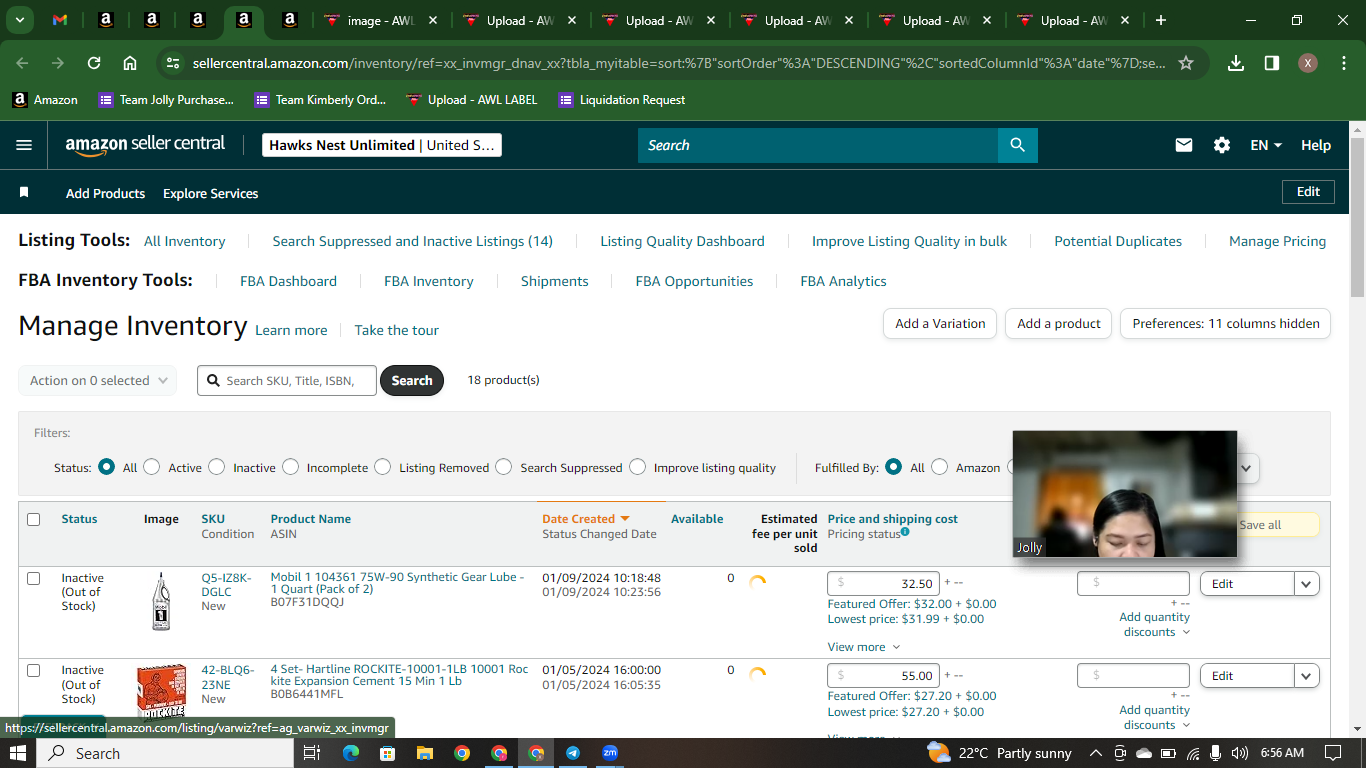Bookmark this page with the star icon
The image size is (1366, 768).
(1186, 63)
